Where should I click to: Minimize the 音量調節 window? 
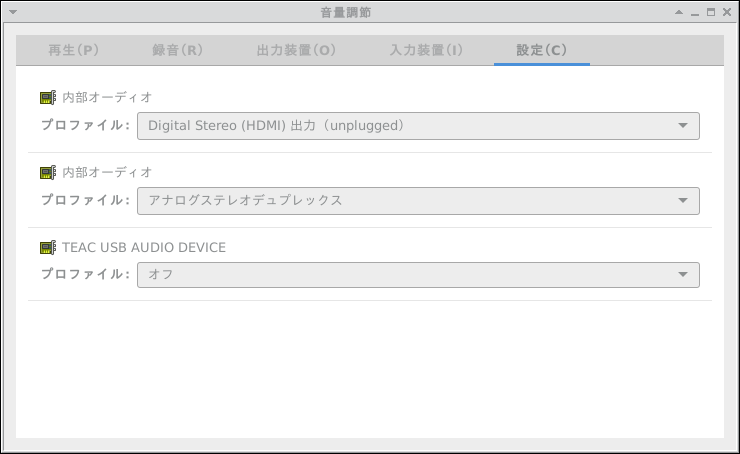point(695,13)
